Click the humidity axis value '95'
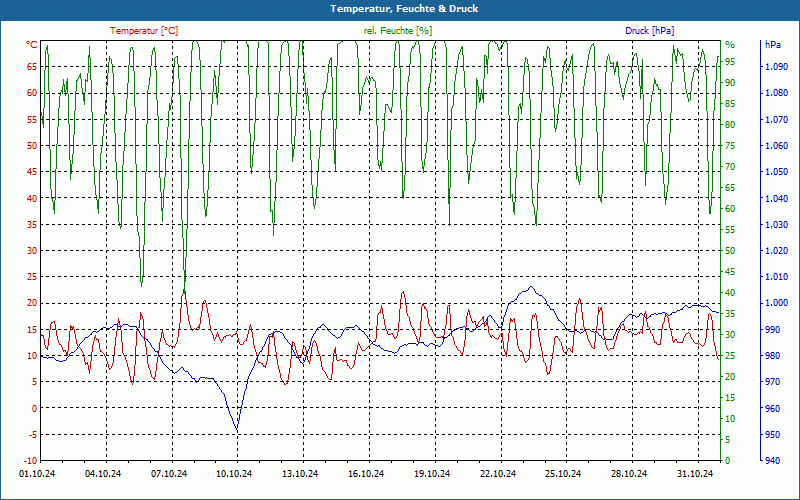The width and height of the screenshot is (800, 500). pos(730,62)
